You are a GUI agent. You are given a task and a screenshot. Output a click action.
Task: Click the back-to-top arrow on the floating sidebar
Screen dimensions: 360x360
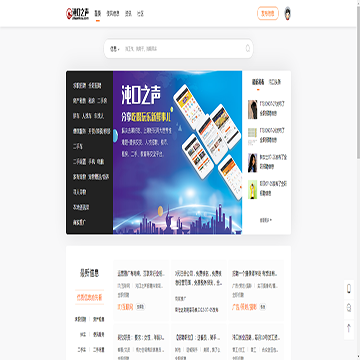pyautogui.click(x=349, y=328)
